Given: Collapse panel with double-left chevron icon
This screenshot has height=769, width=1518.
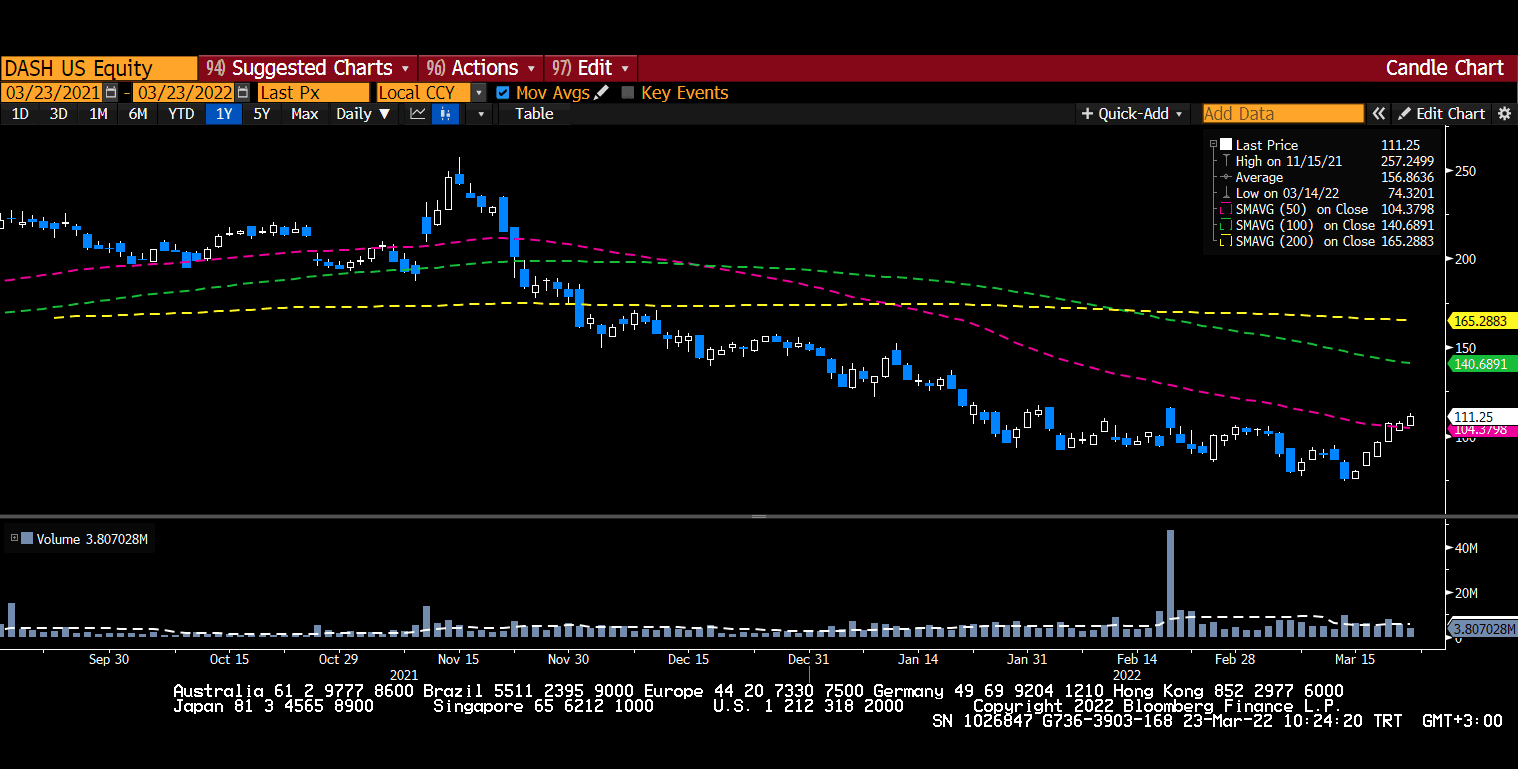Looking at the screenshot, I should pyautogui.click(x=1379, y=114).
